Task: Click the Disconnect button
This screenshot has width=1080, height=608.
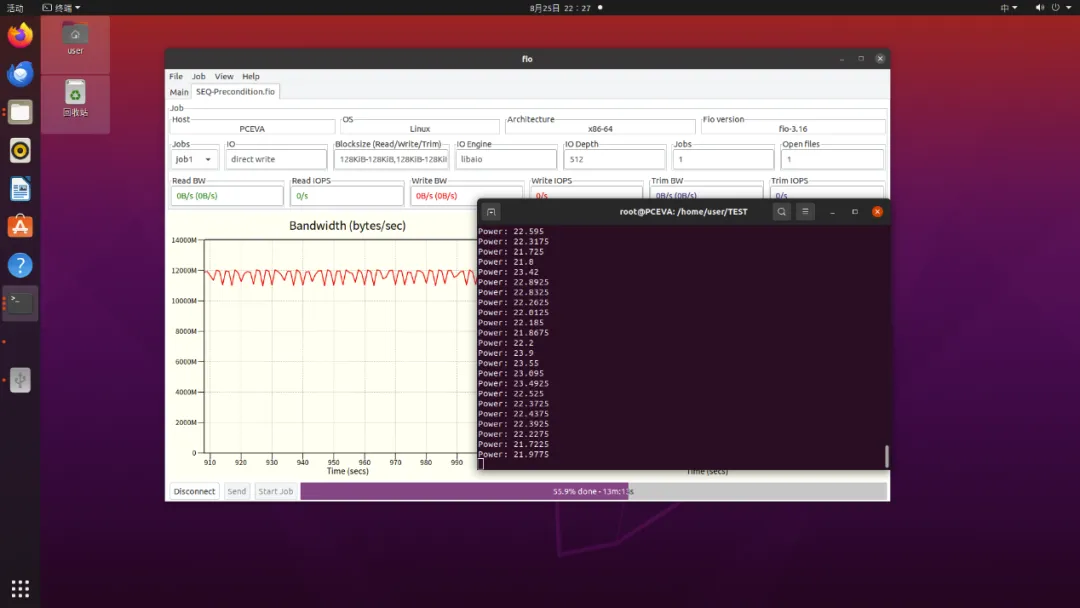Action: point(194,491)
